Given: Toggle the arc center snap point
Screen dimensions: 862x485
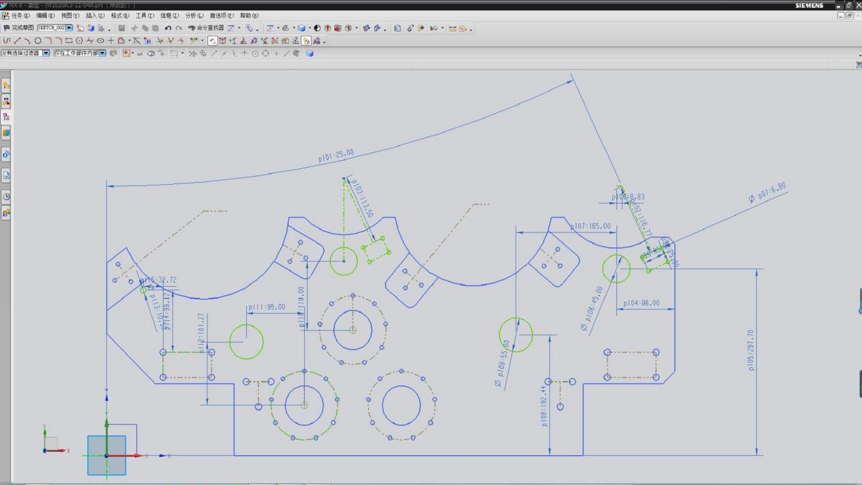Looking at the screenshot, I should point(255,53).
